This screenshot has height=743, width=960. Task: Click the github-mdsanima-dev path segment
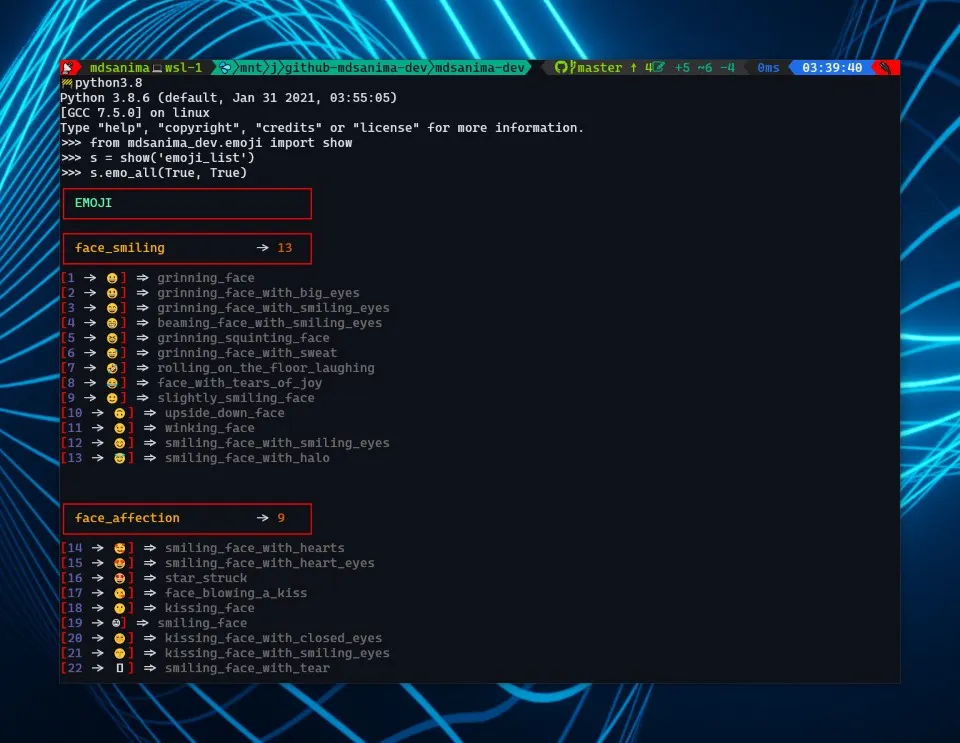click(356, 67)
